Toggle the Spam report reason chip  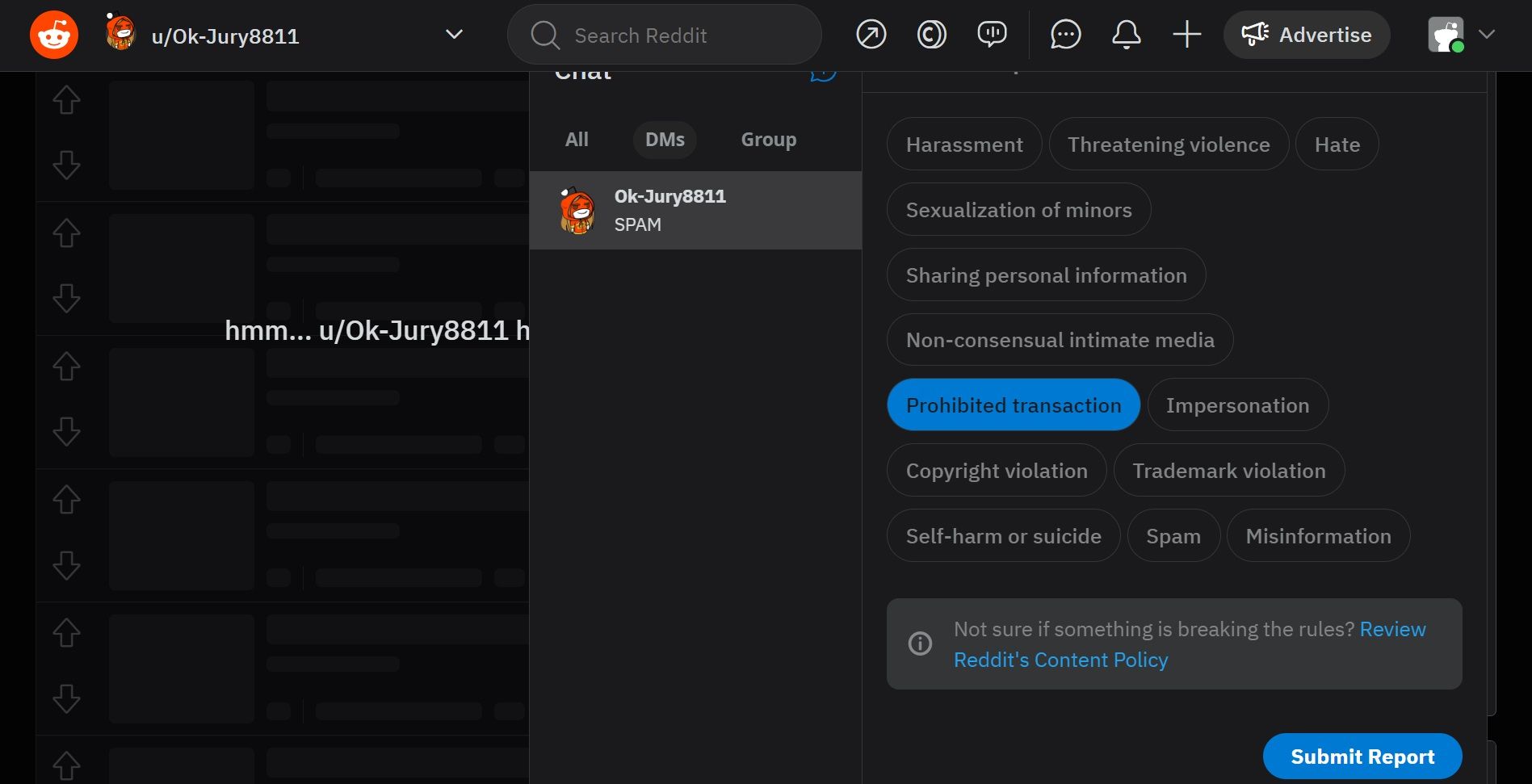(1173, 535)
